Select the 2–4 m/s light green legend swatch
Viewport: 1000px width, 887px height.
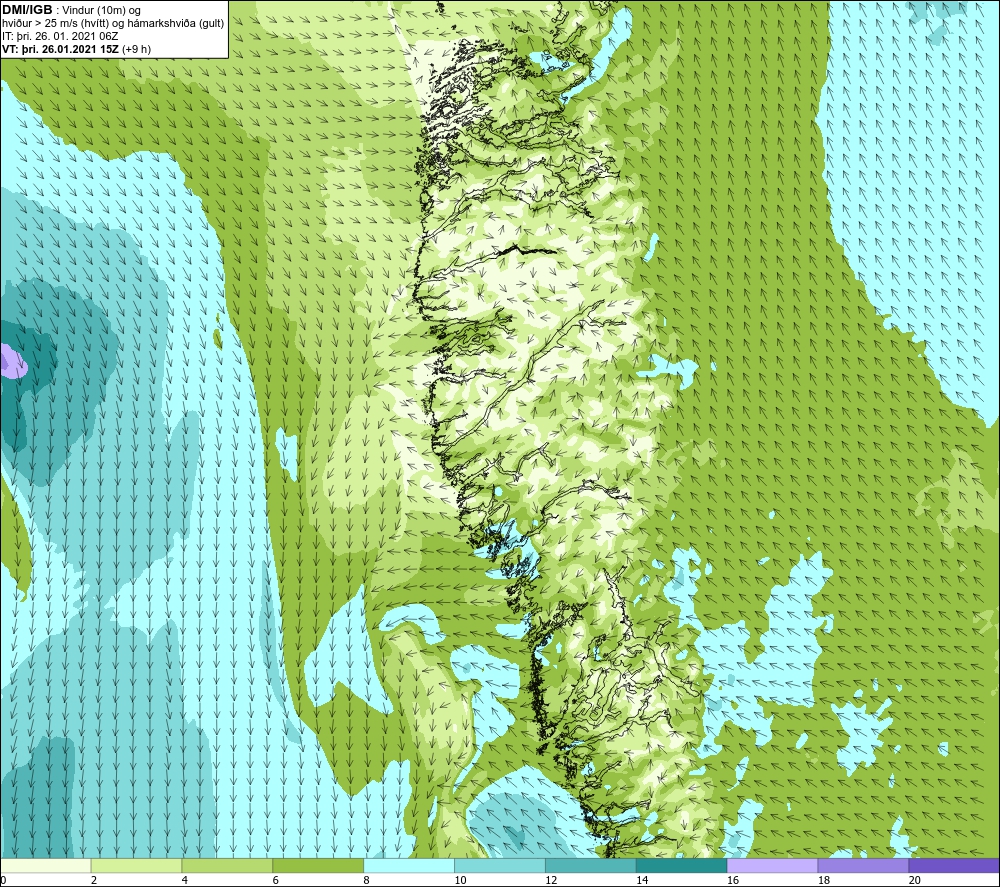coord(136,866)
